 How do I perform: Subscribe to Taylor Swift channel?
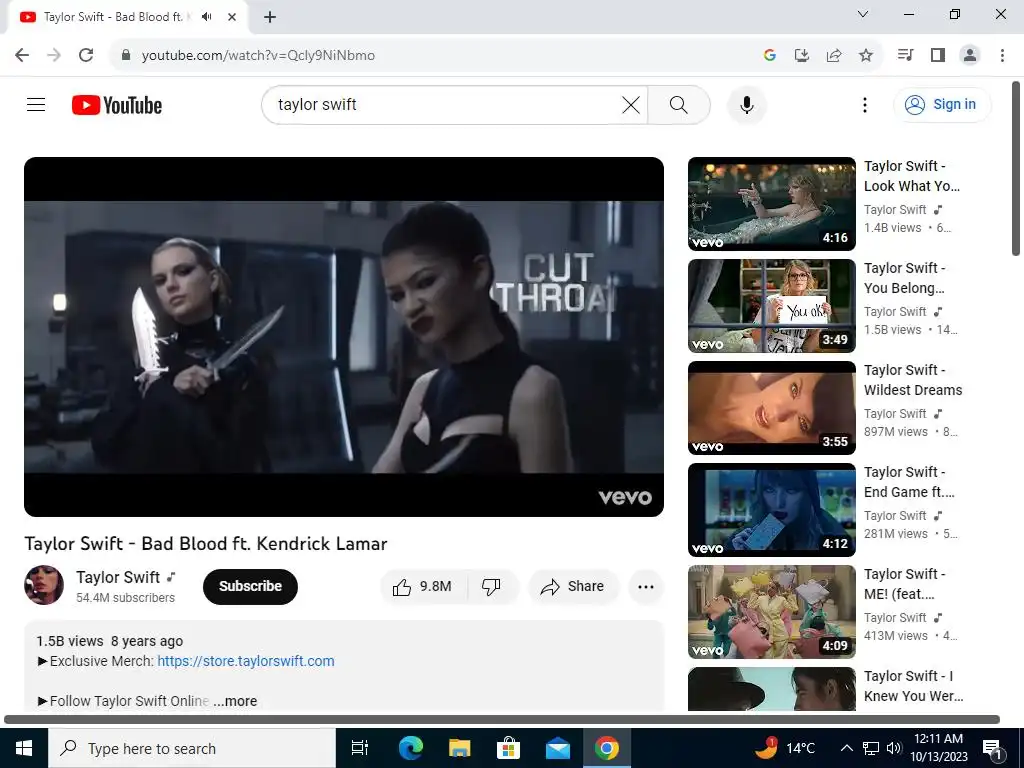click(250, 586)
